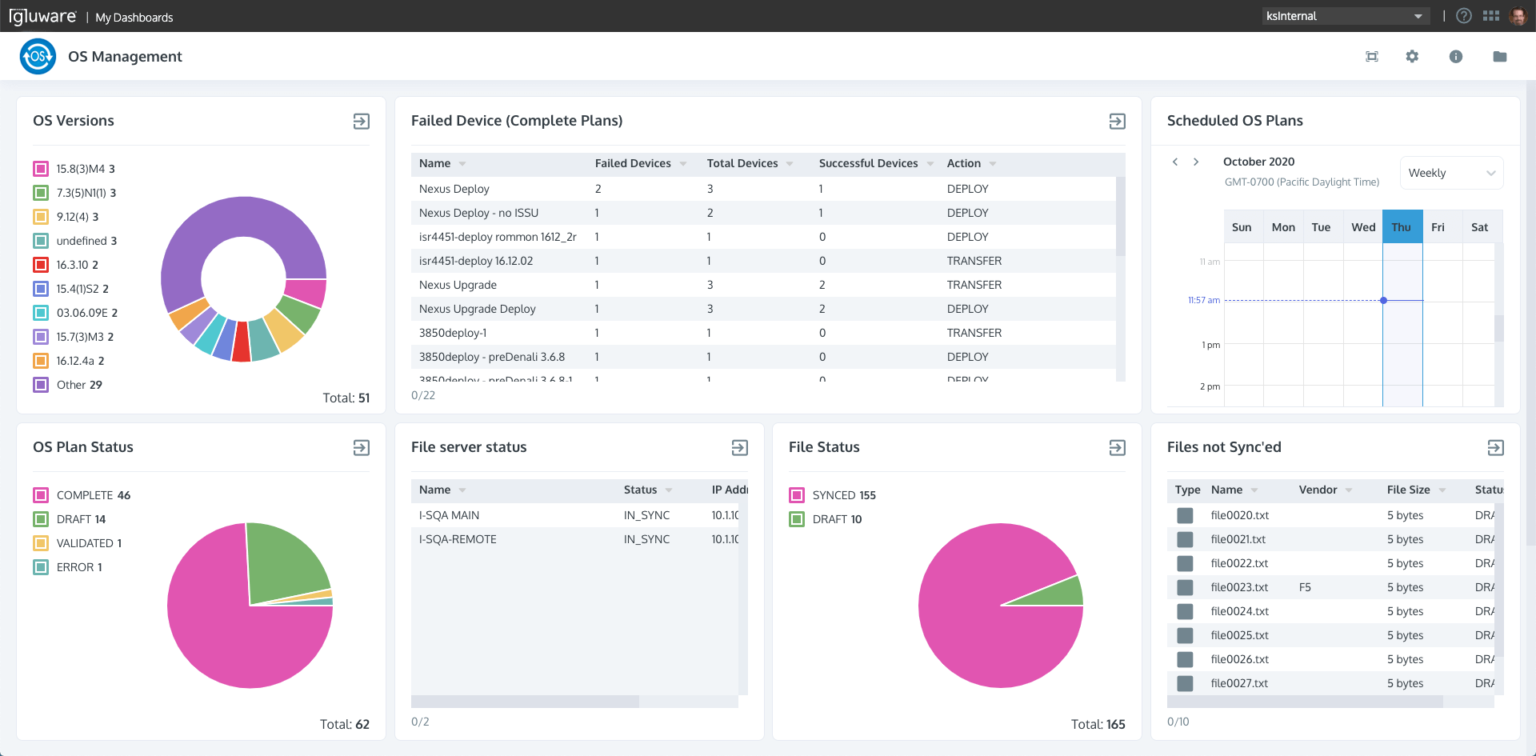Select the Thu column header in the calendar

point(1401,226)
